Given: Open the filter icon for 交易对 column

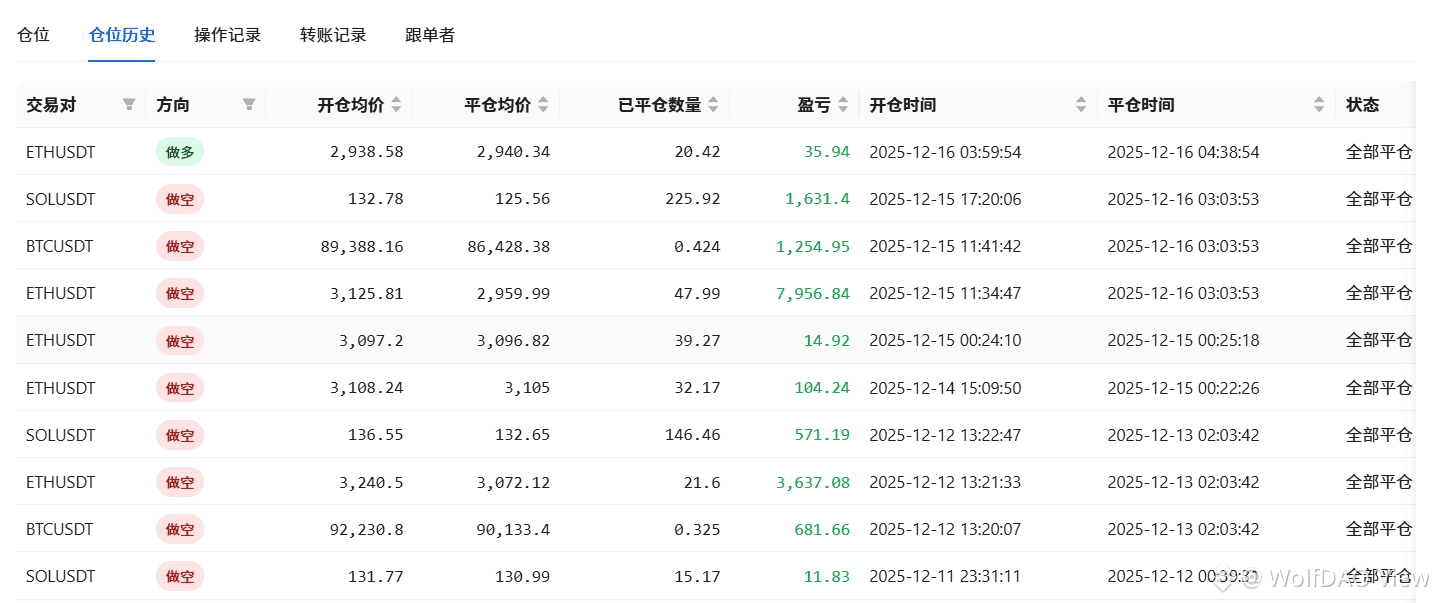Looking at the screenshot, I should click(x=129, y=104).
